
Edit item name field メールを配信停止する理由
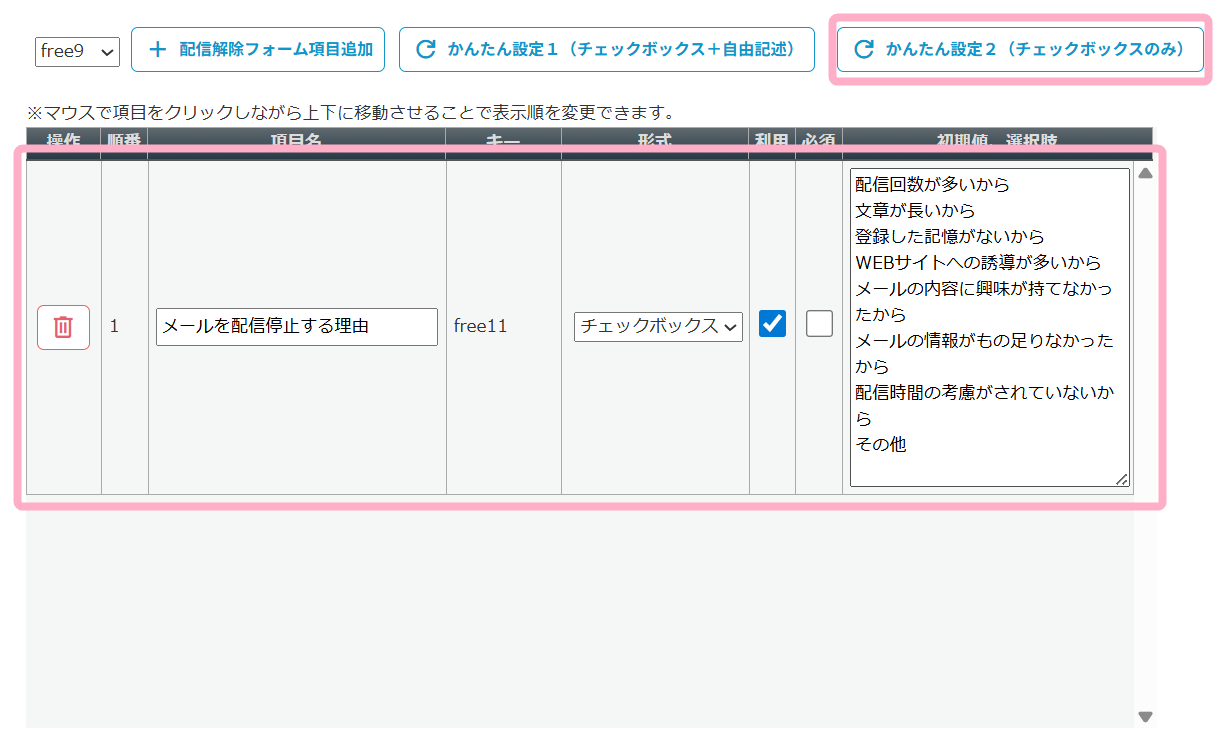297,326
